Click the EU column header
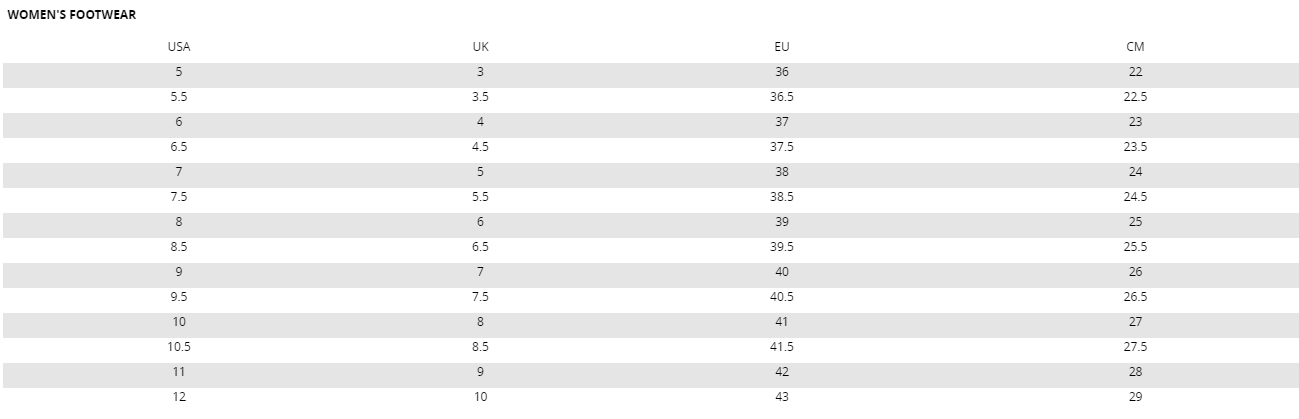This screenshot has width=1299, height=419. (782, 47)
